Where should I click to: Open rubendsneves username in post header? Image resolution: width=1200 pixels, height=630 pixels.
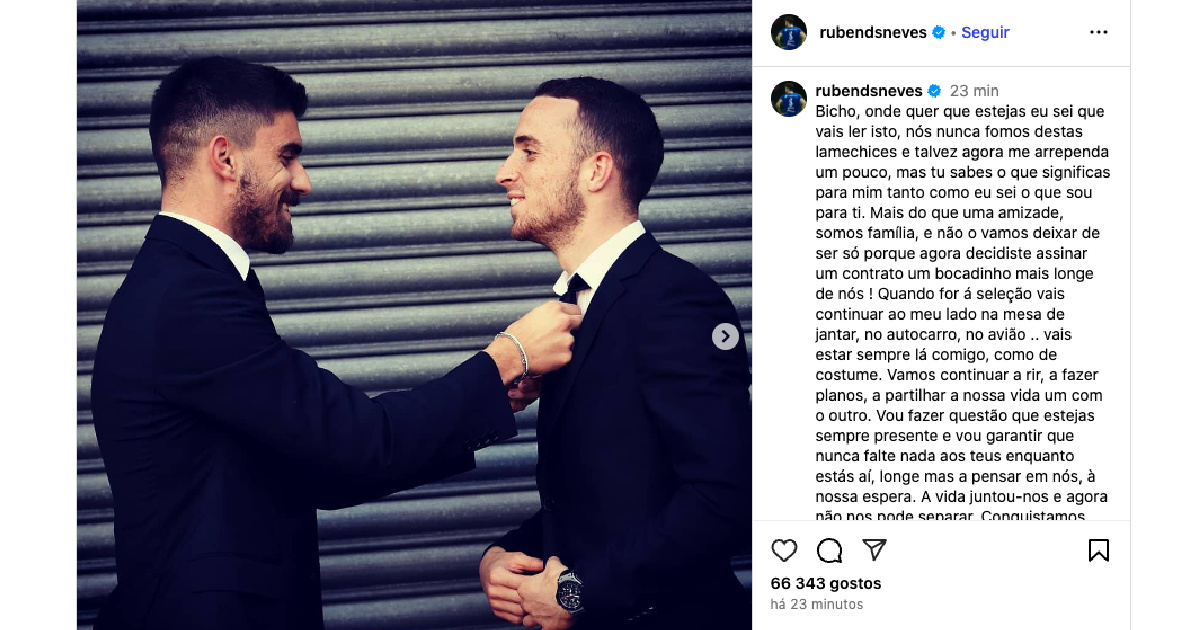tap(872, 32)
